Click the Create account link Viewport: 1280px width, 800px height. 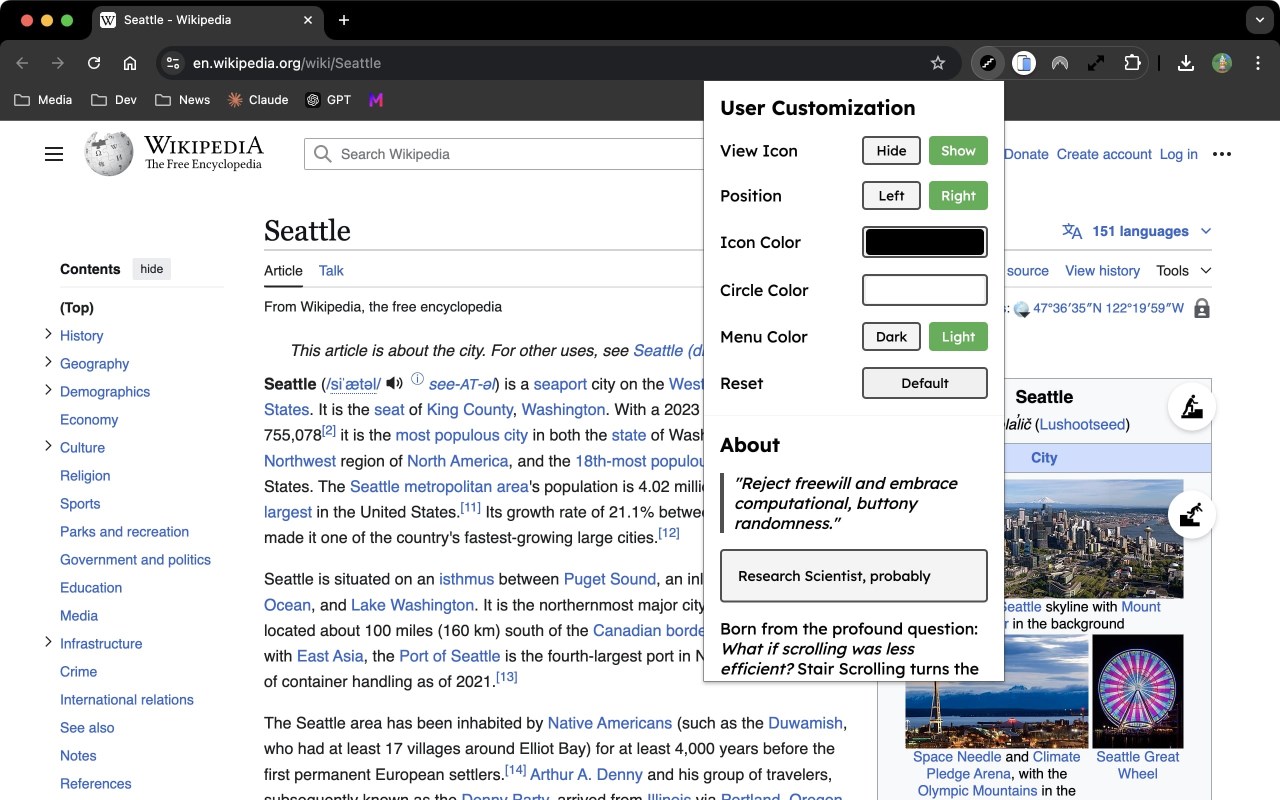1104,154
